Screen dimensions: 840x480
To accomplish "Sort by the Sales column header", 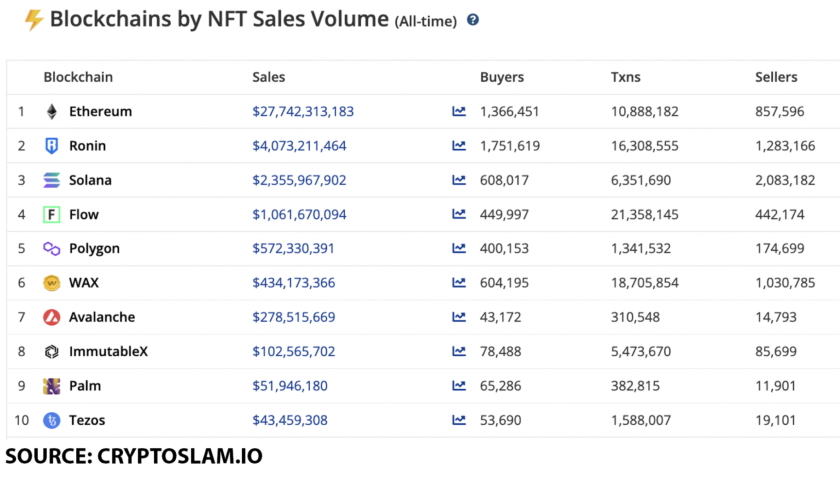I will [268, 77].
